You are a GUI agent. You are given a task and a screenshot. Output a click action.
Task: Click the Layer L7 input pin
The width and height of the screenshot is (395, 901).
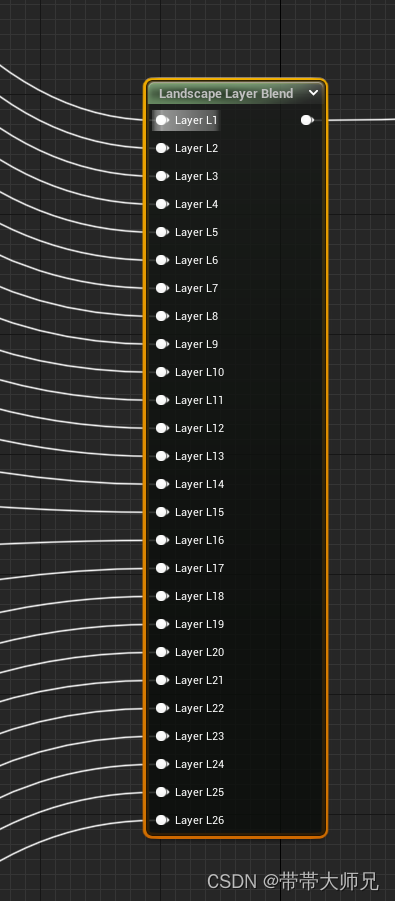point(162,288)
